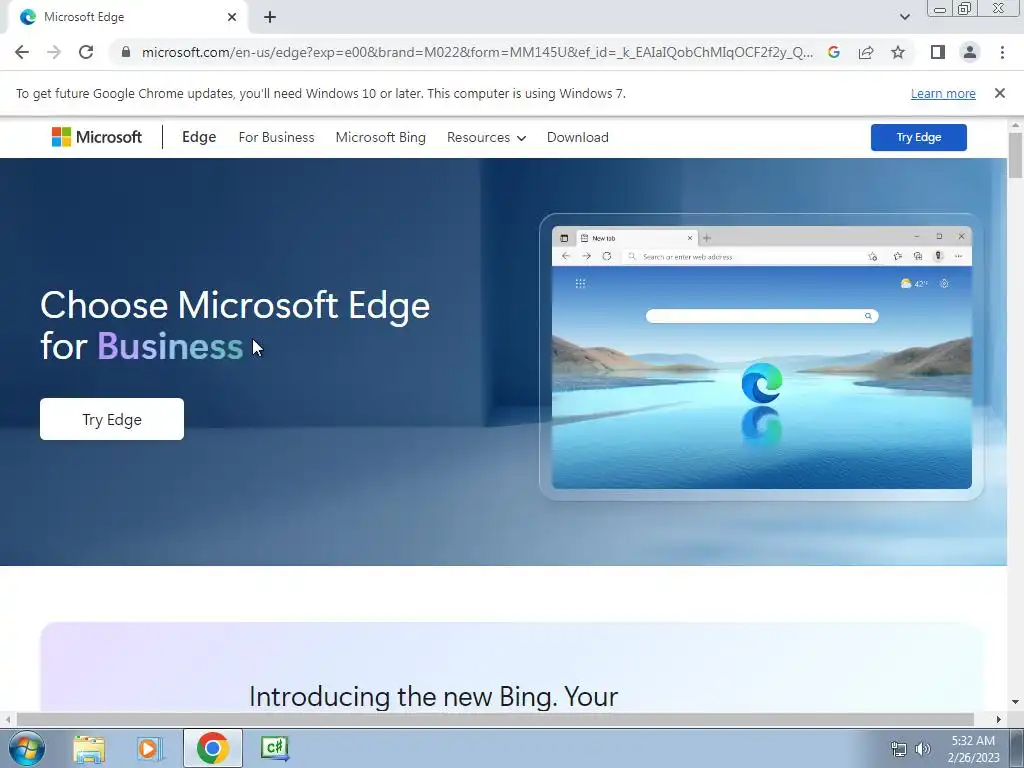The image size is (1024, 768).
Task: Open the Edge nav link
Action: [x=199, y=137]
